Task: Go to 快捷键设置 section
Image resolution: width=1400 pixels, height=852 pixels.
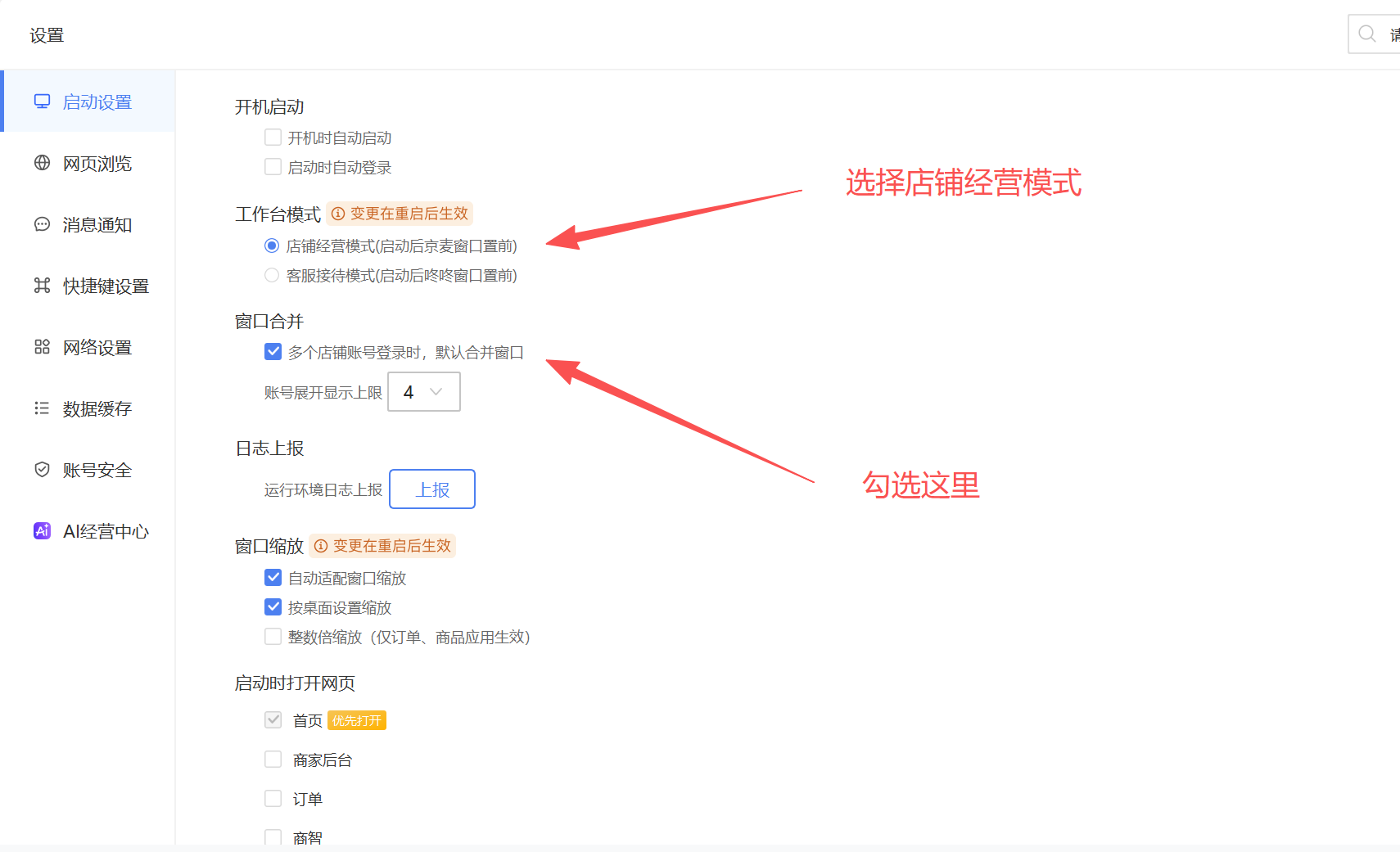Action: (x=88, y=286)
